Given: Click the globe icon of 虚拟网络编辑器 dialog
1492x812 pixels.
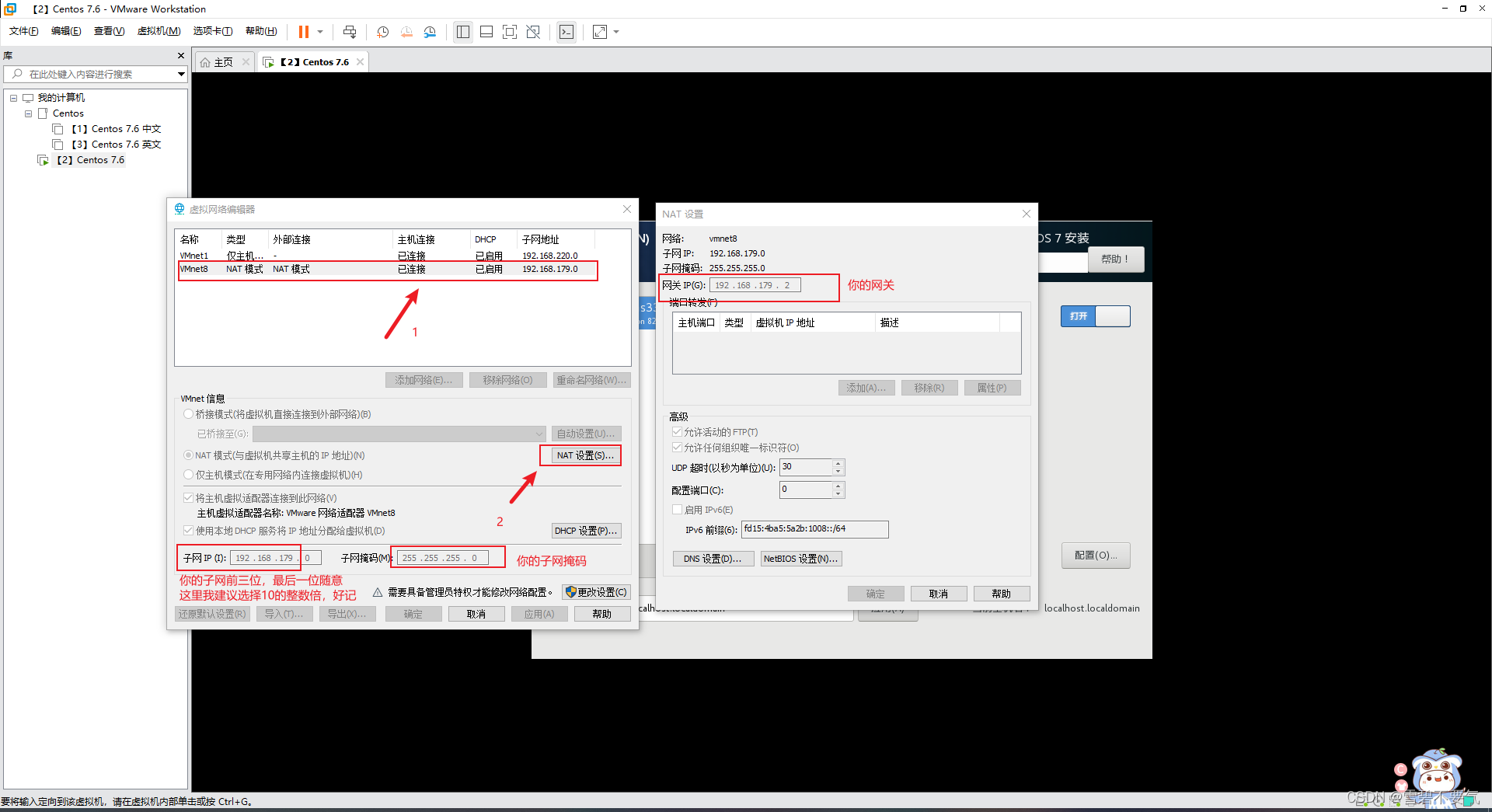Looking at the screenshot, I should click(180, 209).
